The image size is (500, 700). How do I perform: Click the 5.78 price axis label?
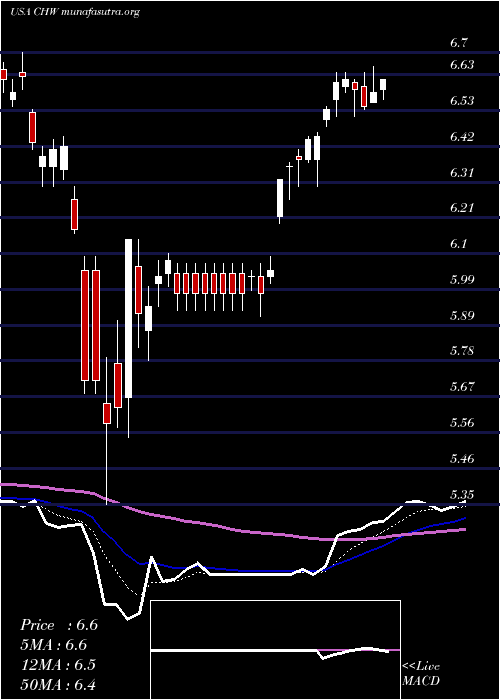(462, 350)
